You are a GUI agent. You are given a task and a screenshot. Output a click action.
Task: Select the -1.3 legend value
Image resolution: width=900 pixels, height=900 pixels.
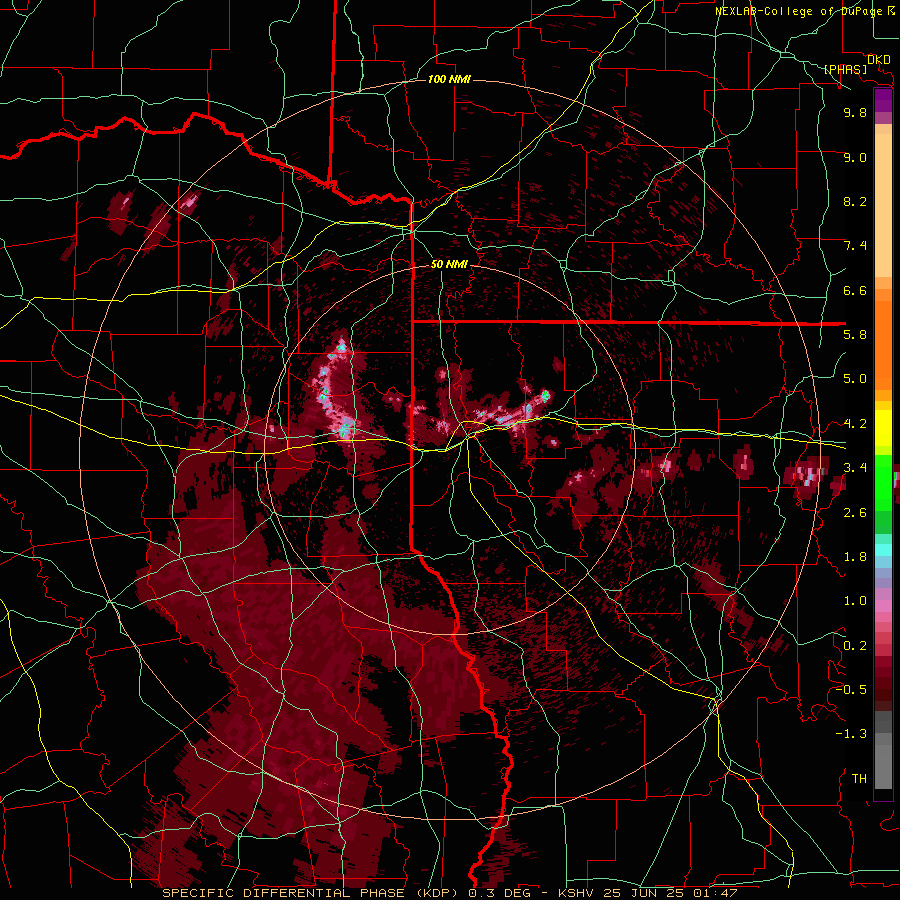[x=851, y=734]
